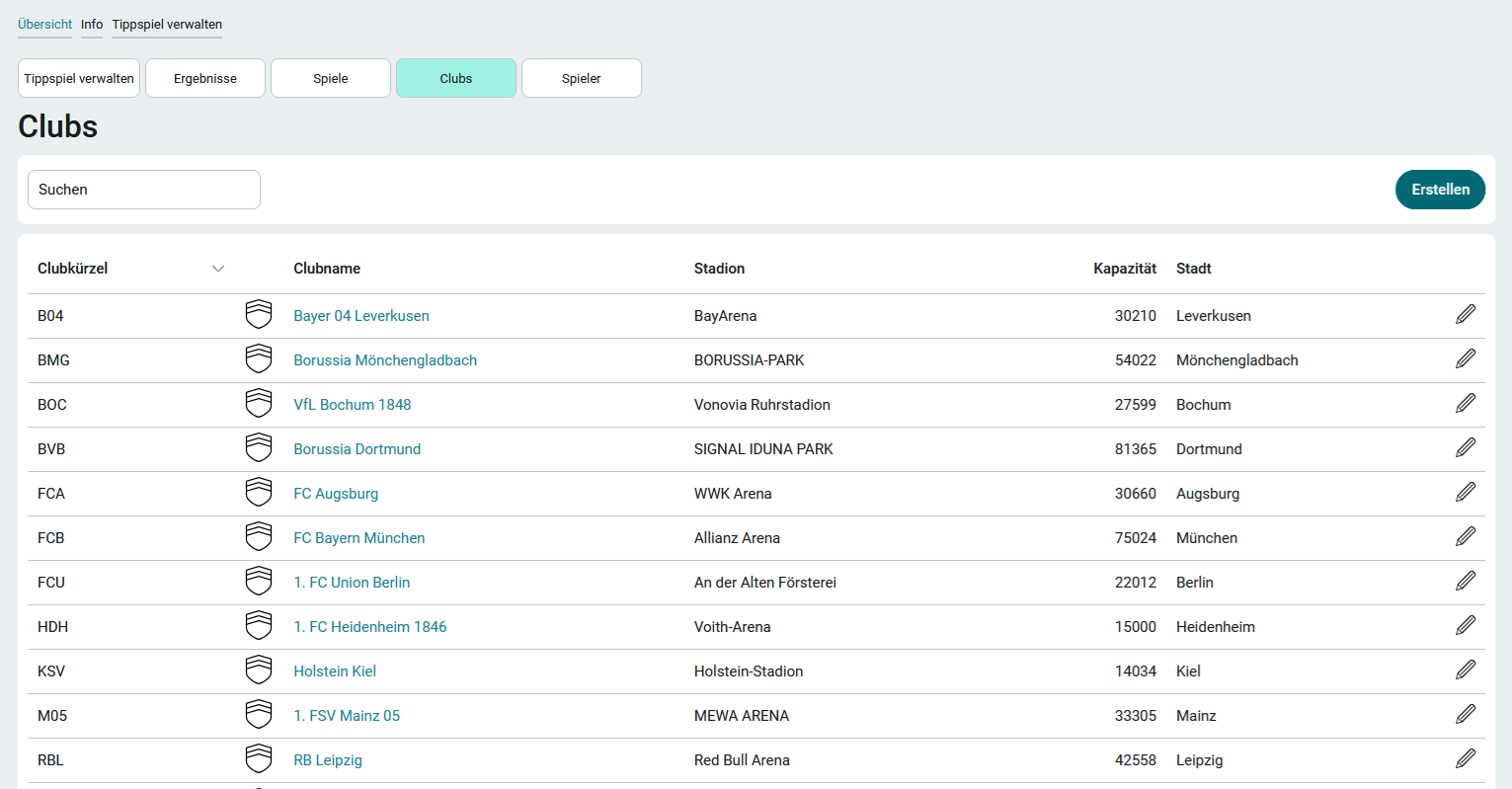Click the Clubkürzel column header label

(x=73, y=269)
